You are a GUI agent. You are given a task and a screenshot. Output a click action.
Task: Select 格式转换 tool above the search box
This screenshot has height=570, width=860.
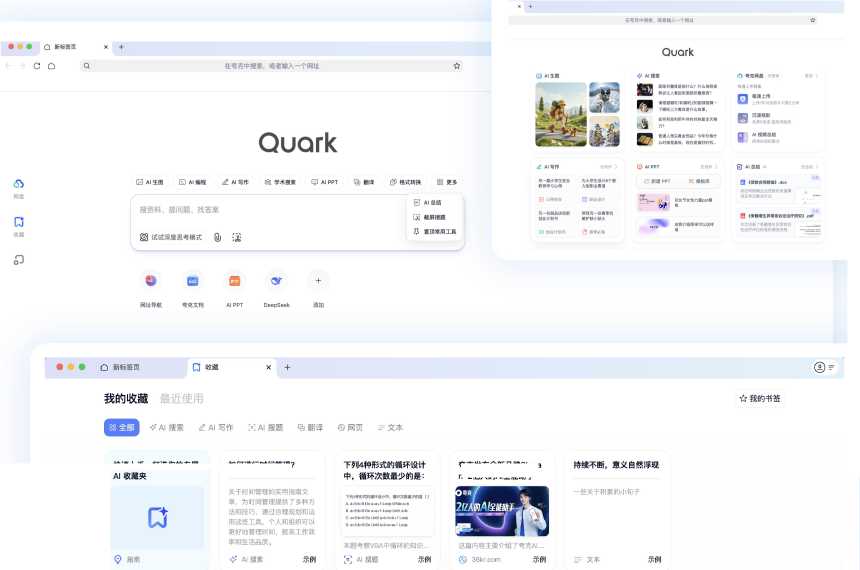tap(405, 182)
